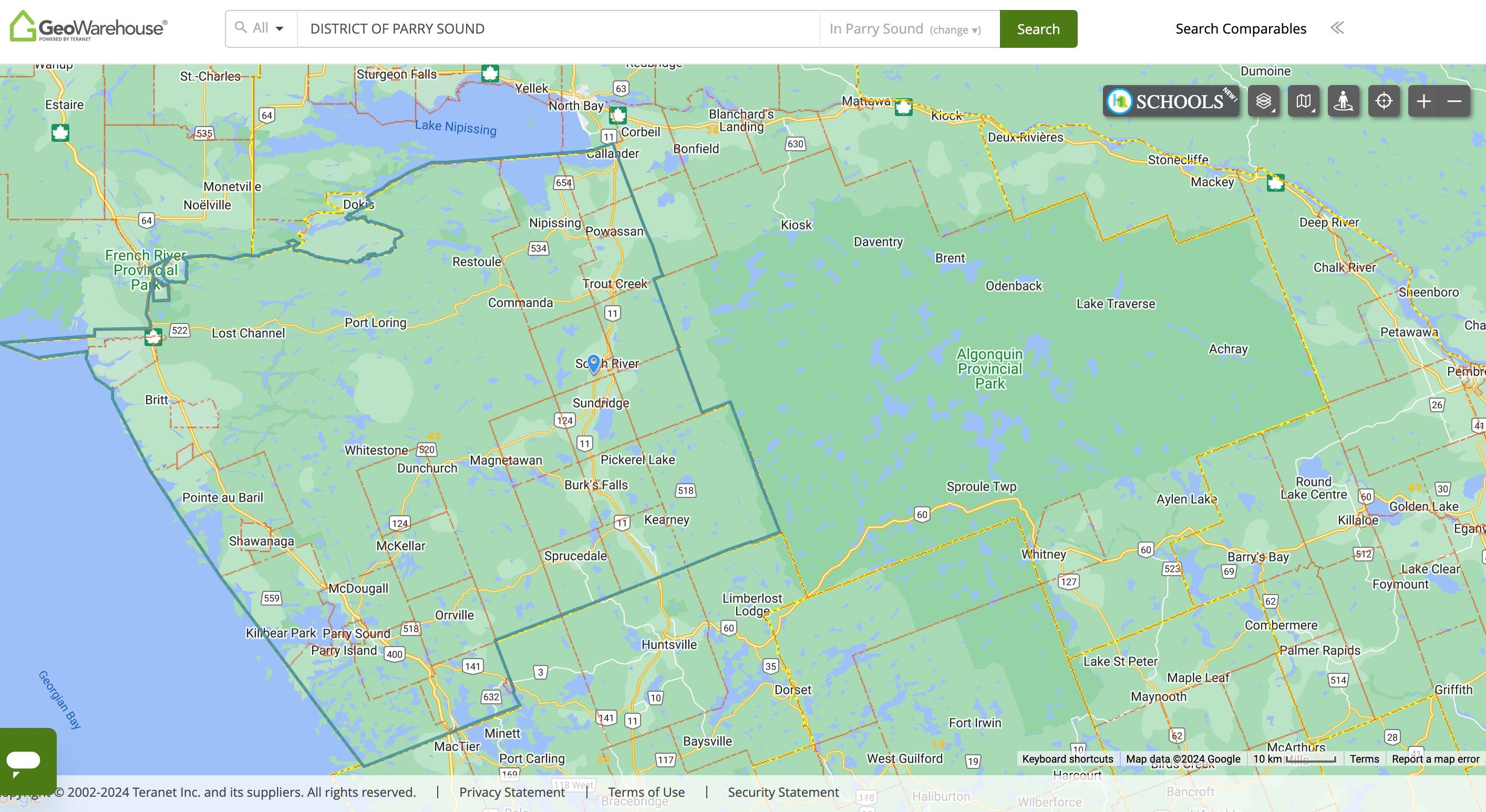The image size is (1486, 812).
Task: Click the Highway 520 shield near Whitestone
Action: [426, 450]
